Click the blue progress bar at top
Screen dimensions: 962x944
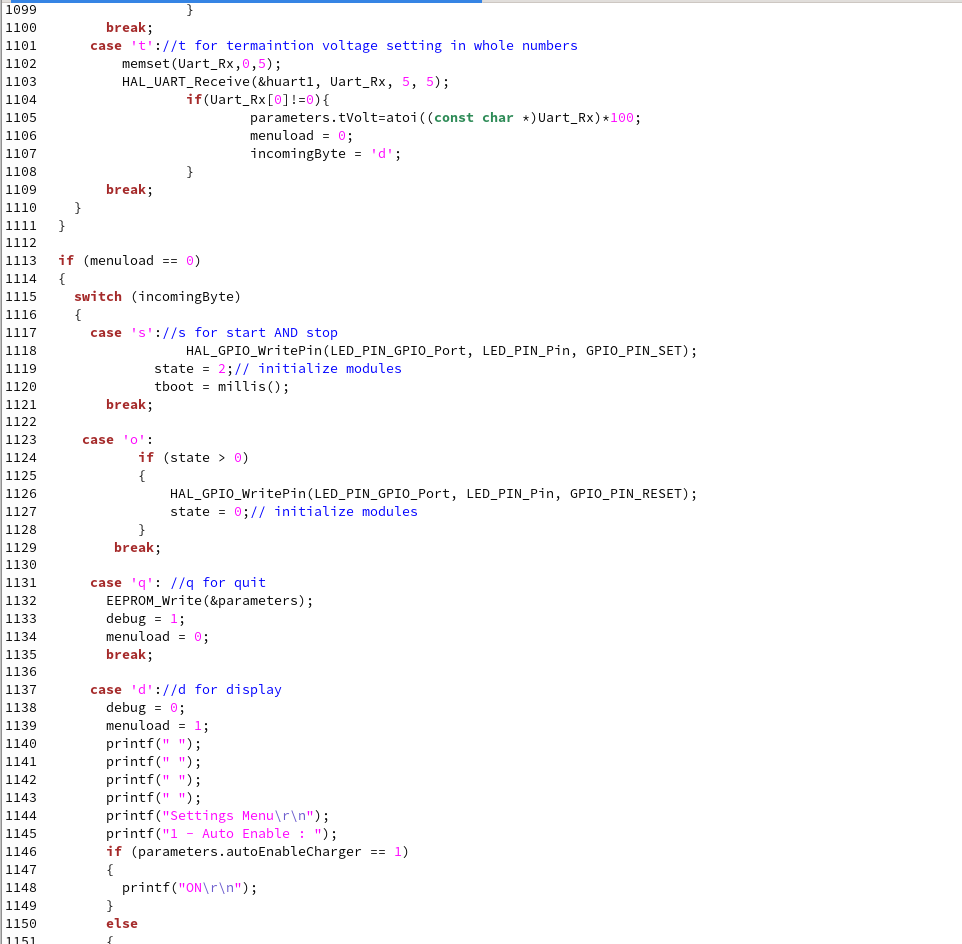(240, 2)
